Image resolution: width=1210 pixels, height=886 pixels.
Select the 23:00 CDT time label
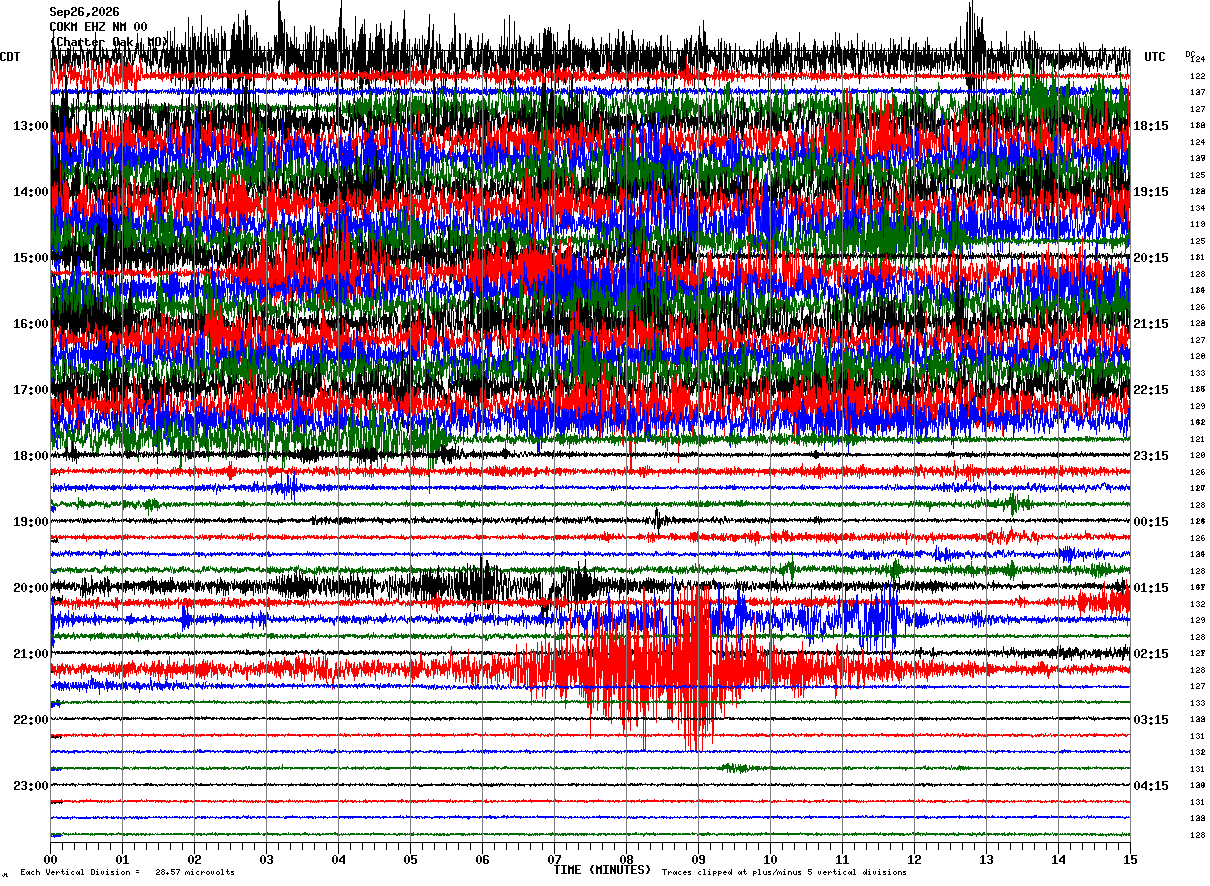pyautogui.click(x=31, y=786)
